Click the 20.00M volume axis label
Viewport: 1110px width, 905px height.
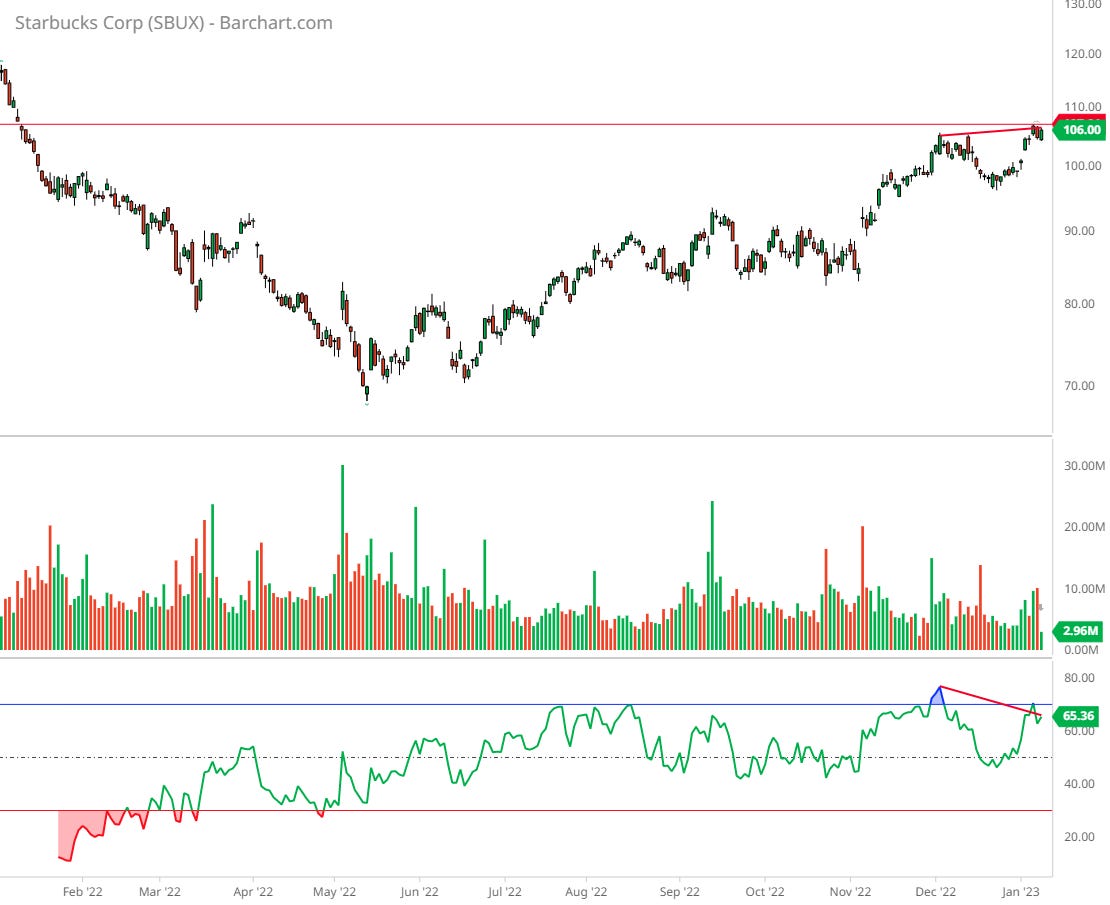(x=1084, y=527)
